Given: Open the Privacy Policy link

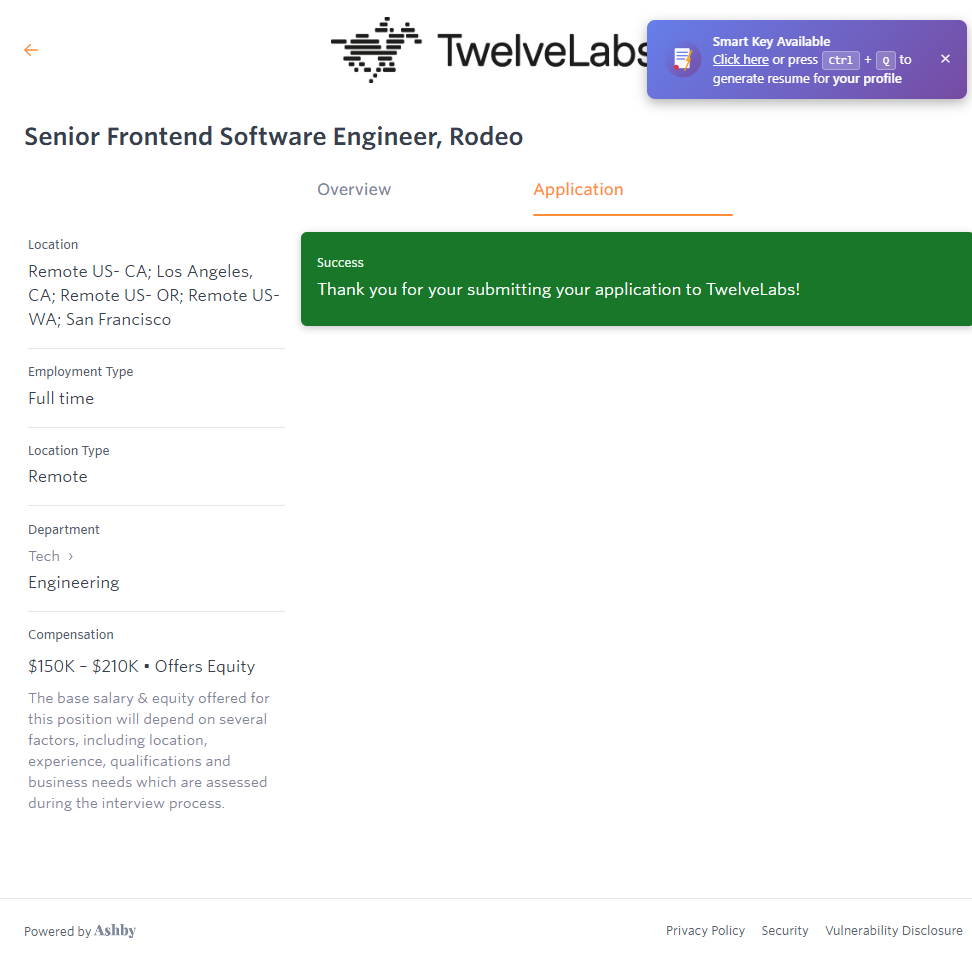Looking at the screenshot, I should click(x=705, y=931).
